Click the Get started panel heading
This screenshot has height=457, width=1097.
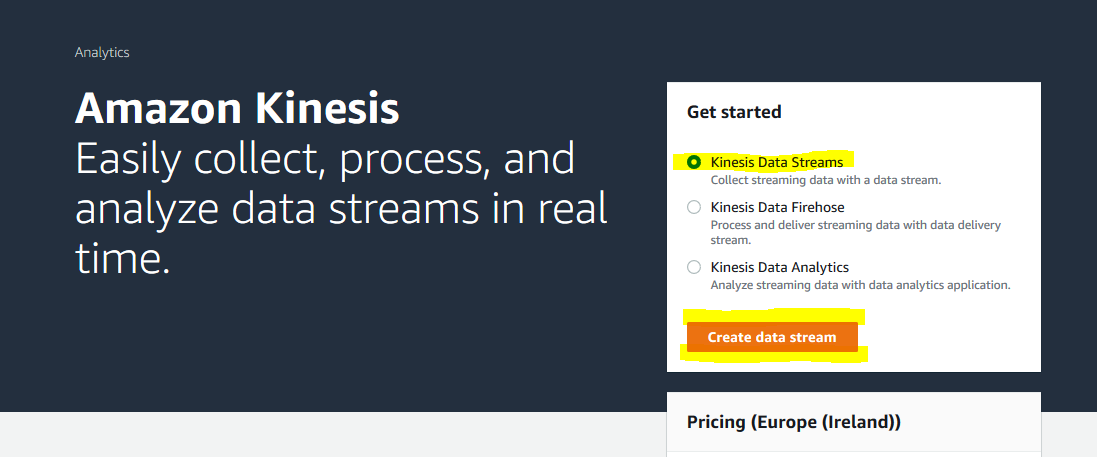tap(734, 112)
